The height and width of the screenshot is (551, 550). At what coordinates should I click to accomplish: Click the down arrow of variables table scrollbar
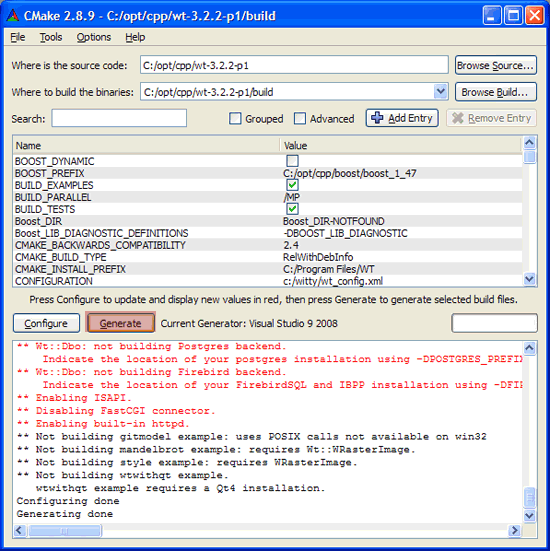(x=530, y=279)
